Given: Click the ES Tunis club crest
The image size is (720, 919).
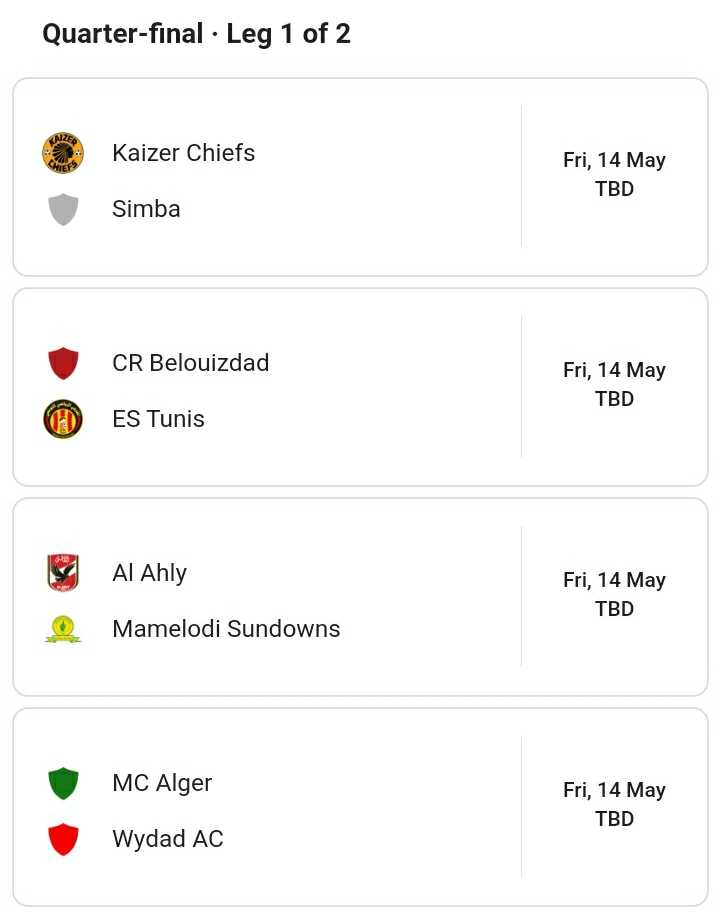Looking at the screenshot, I should pyautogui.click(x=63, y=419).
